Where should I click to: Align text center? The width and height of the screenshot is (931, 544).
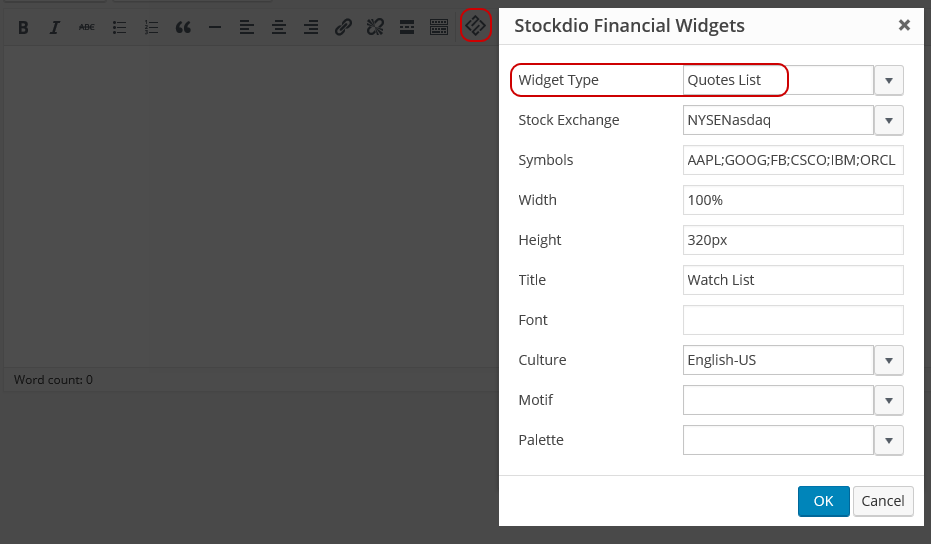coord(279,27)
